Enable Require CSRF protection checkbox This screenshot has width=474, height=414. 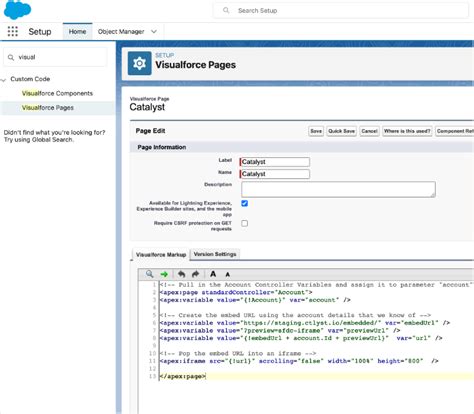(245, 223)
